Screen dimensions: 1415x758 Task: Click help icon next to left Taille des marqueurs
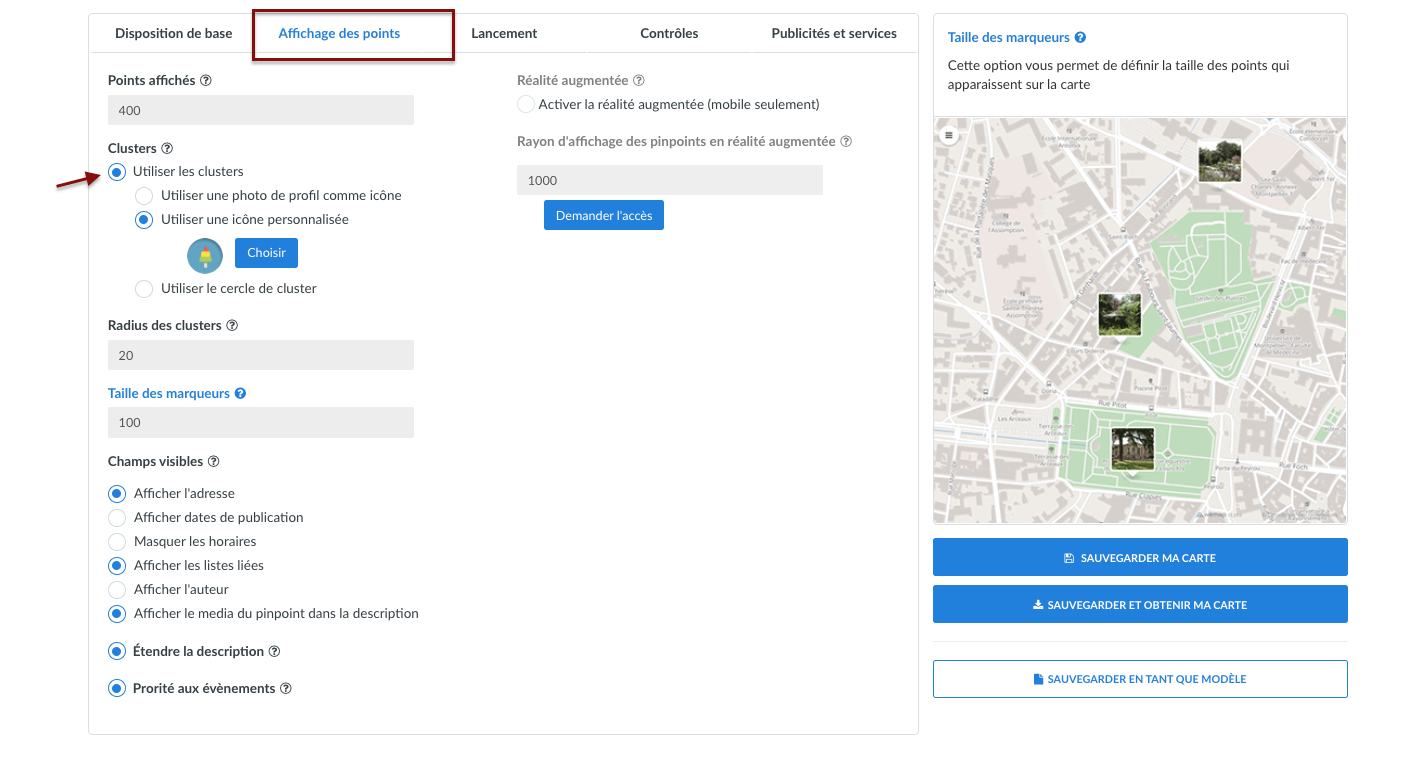[240, 394]
